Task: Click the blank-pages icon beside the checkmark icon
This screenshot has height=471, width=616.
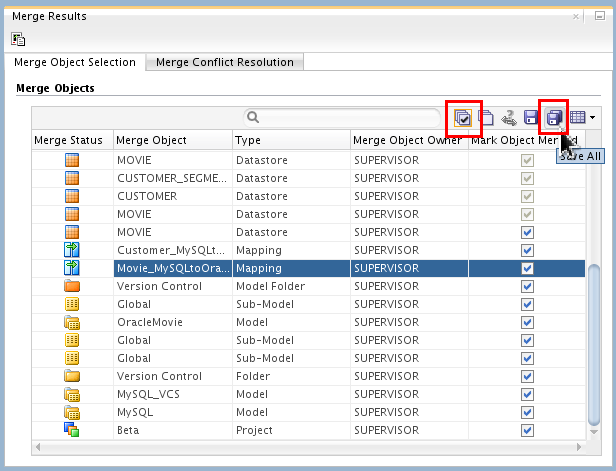Action: (486, 118)
